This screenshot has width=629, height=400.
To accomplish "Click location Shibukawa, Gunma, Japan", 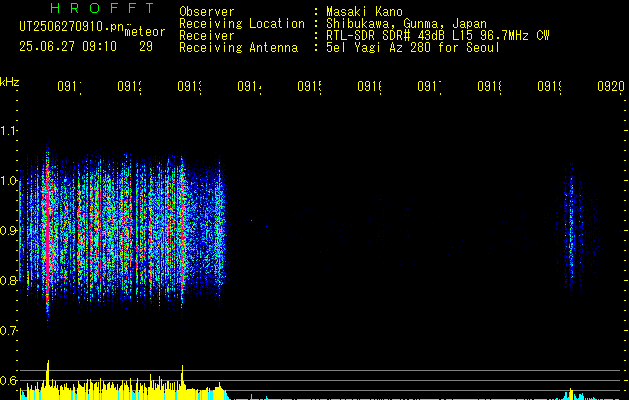I will pos(406,24).
